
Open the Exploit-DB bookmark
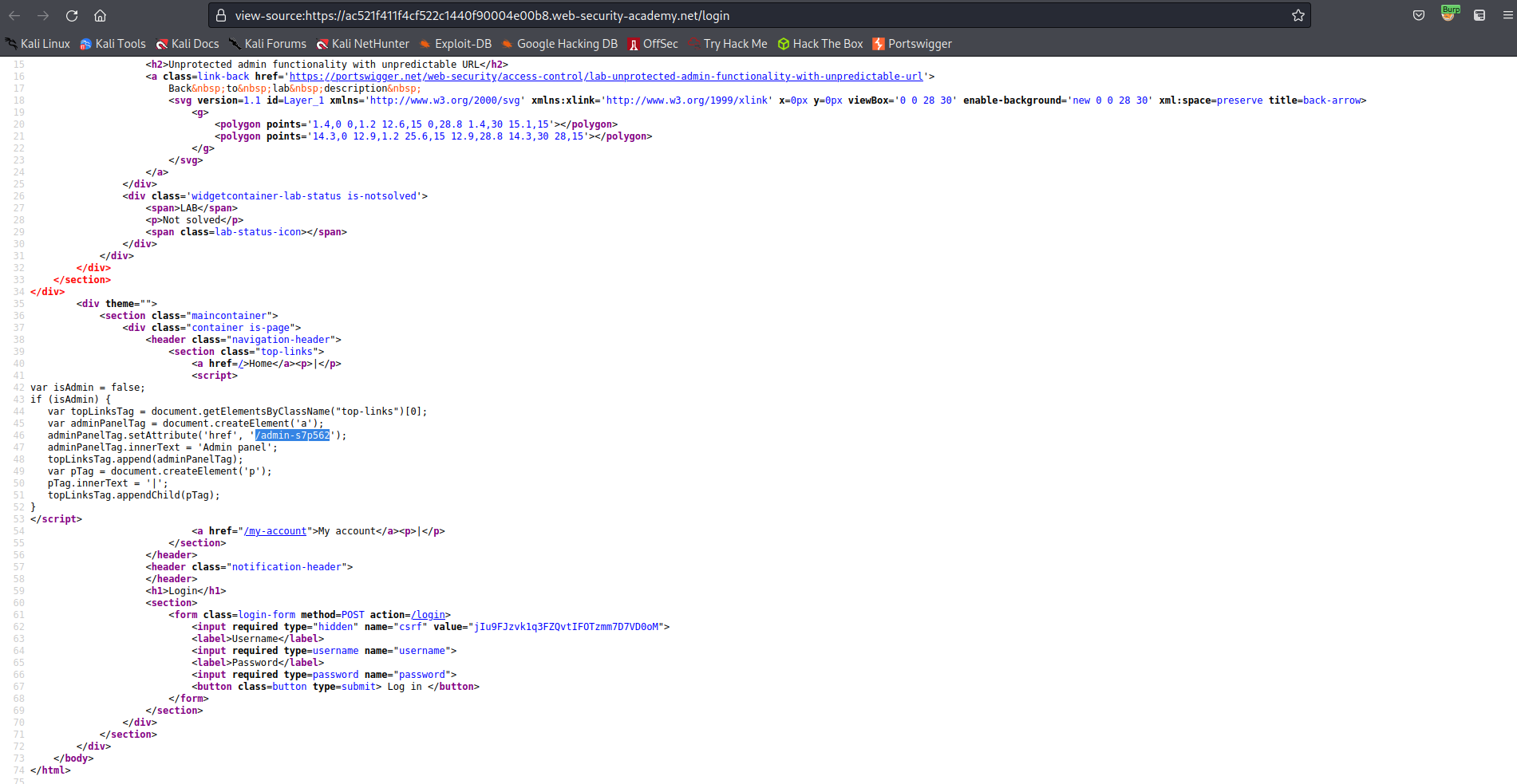(456, 44)
